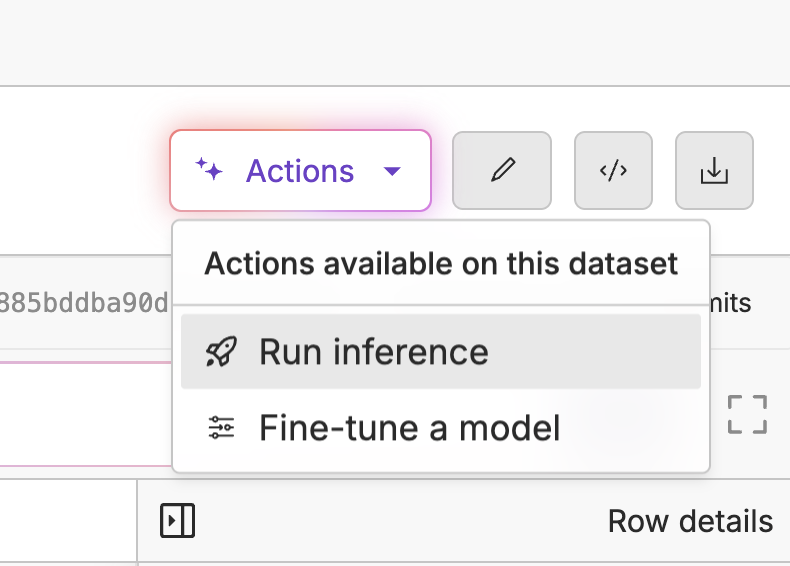
Task: Expand view with the fullscreen corners icon
Action: (x=747, y=415)
